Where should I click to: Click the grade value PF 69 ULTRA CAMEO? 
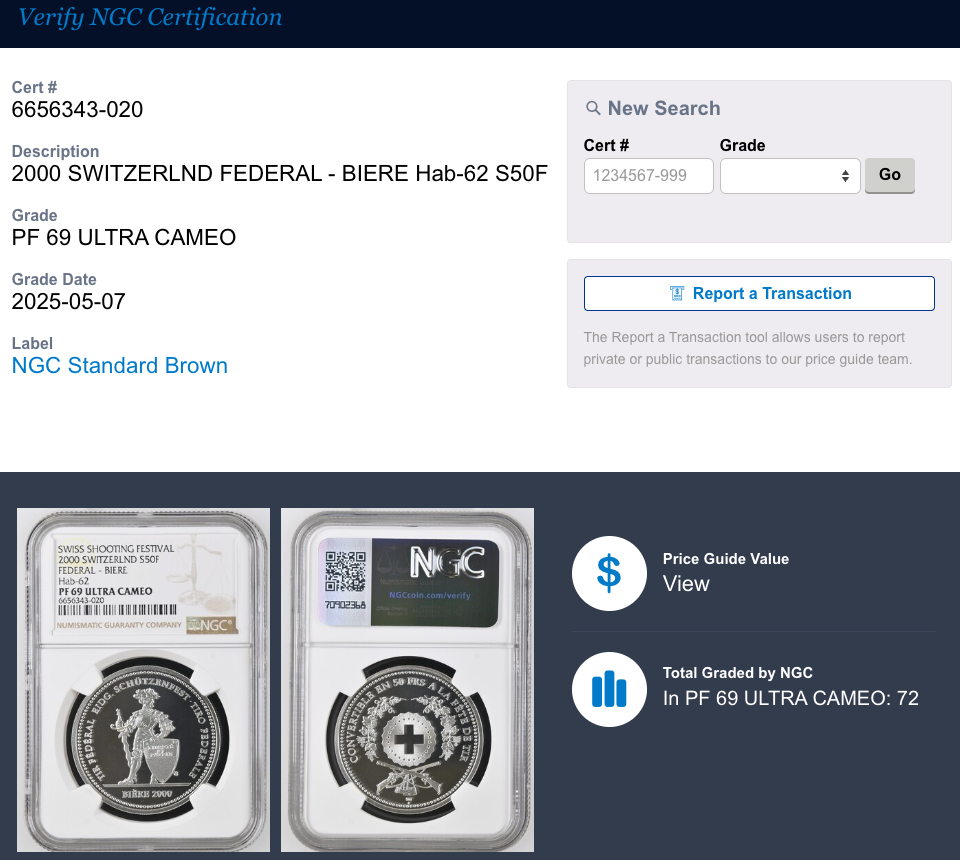[124, 237]
